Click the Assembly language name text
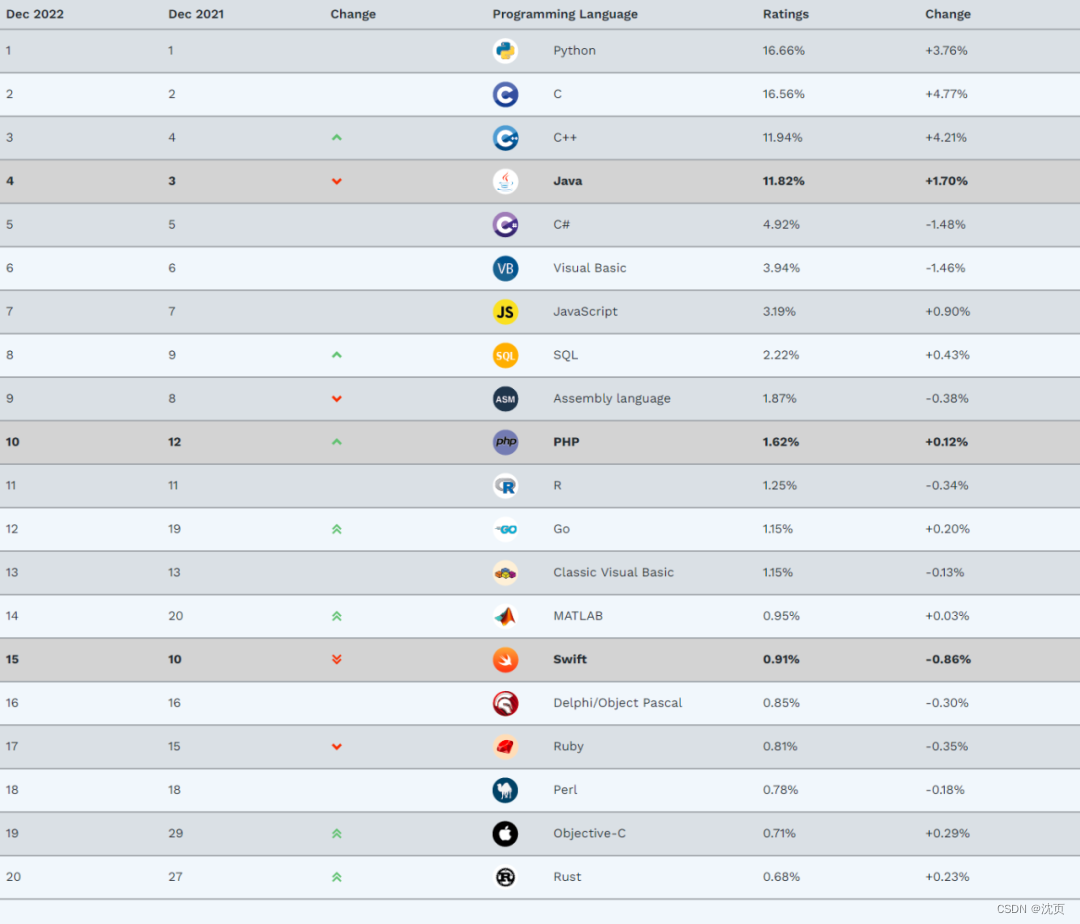 (611, 398)
